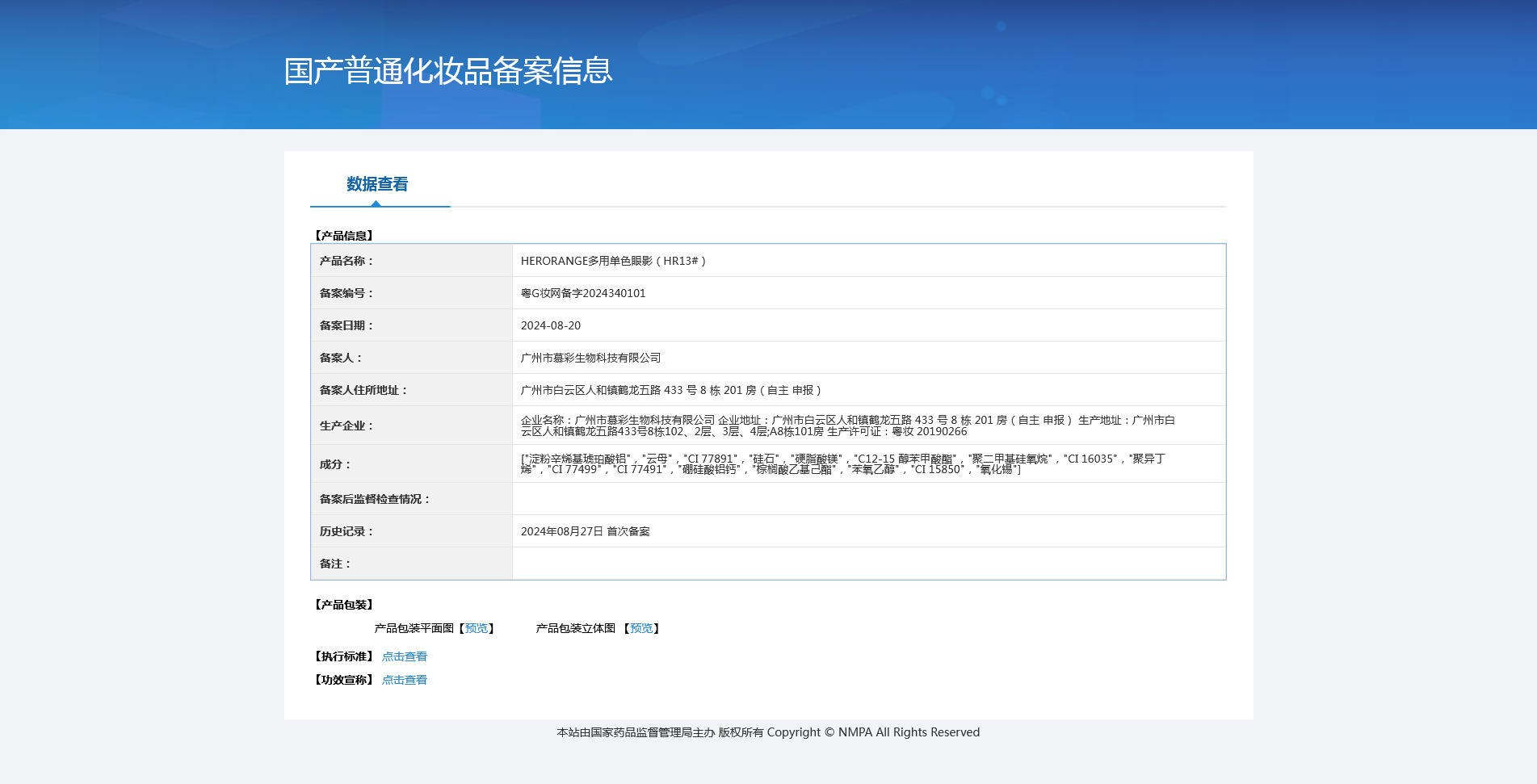Select the product name HERORANGE多用单色眼影 value
The image size is (1537, 784).
(613, 261)
